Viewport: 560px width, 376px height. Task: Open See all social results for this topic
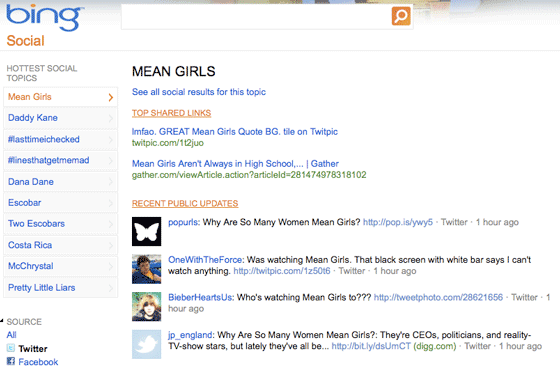199,92
